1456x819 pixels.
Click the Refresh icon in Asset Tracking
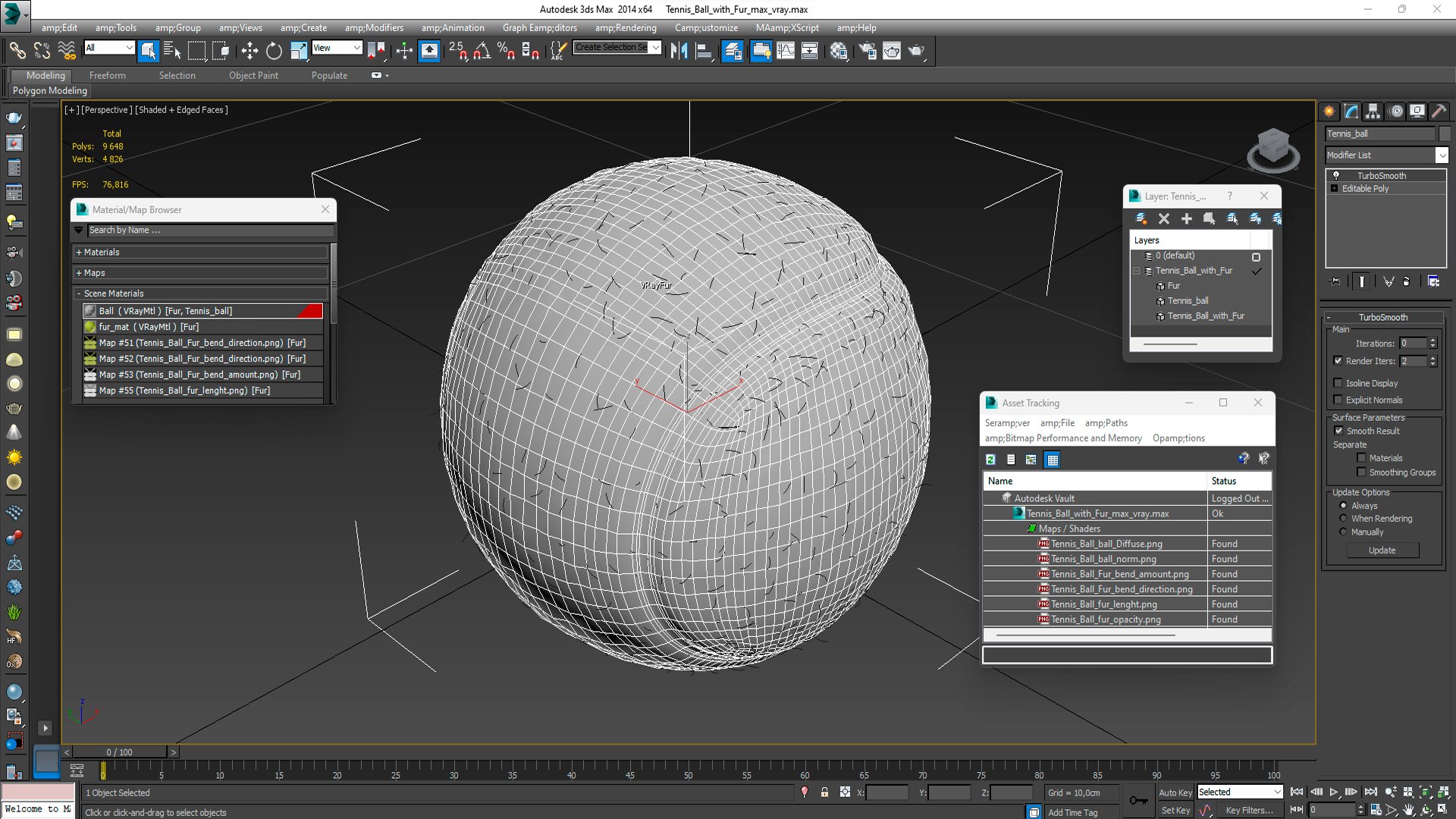(x=990, y=460)
